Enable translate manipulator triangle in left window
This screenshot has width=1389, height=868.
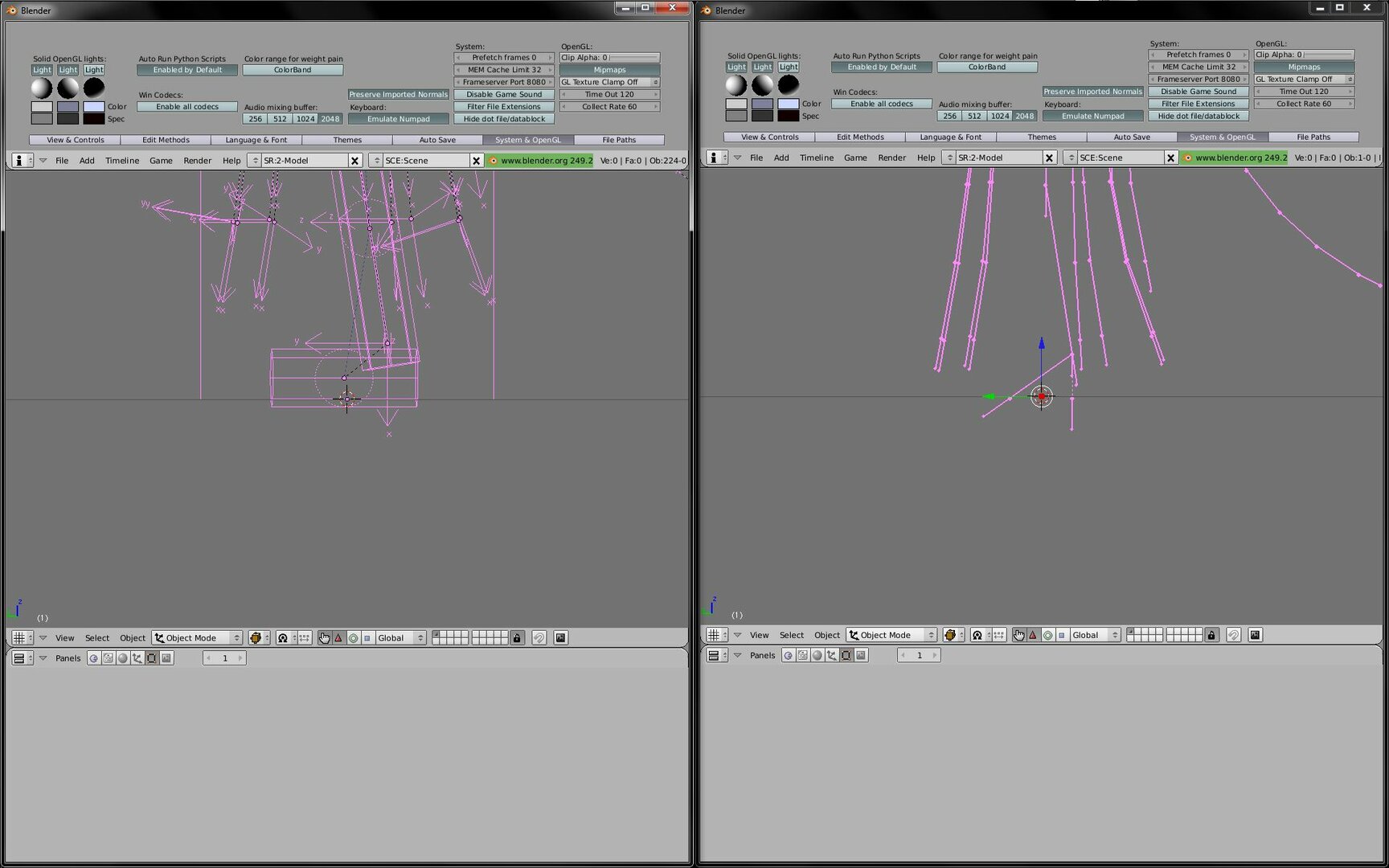[x=338, y=637]
